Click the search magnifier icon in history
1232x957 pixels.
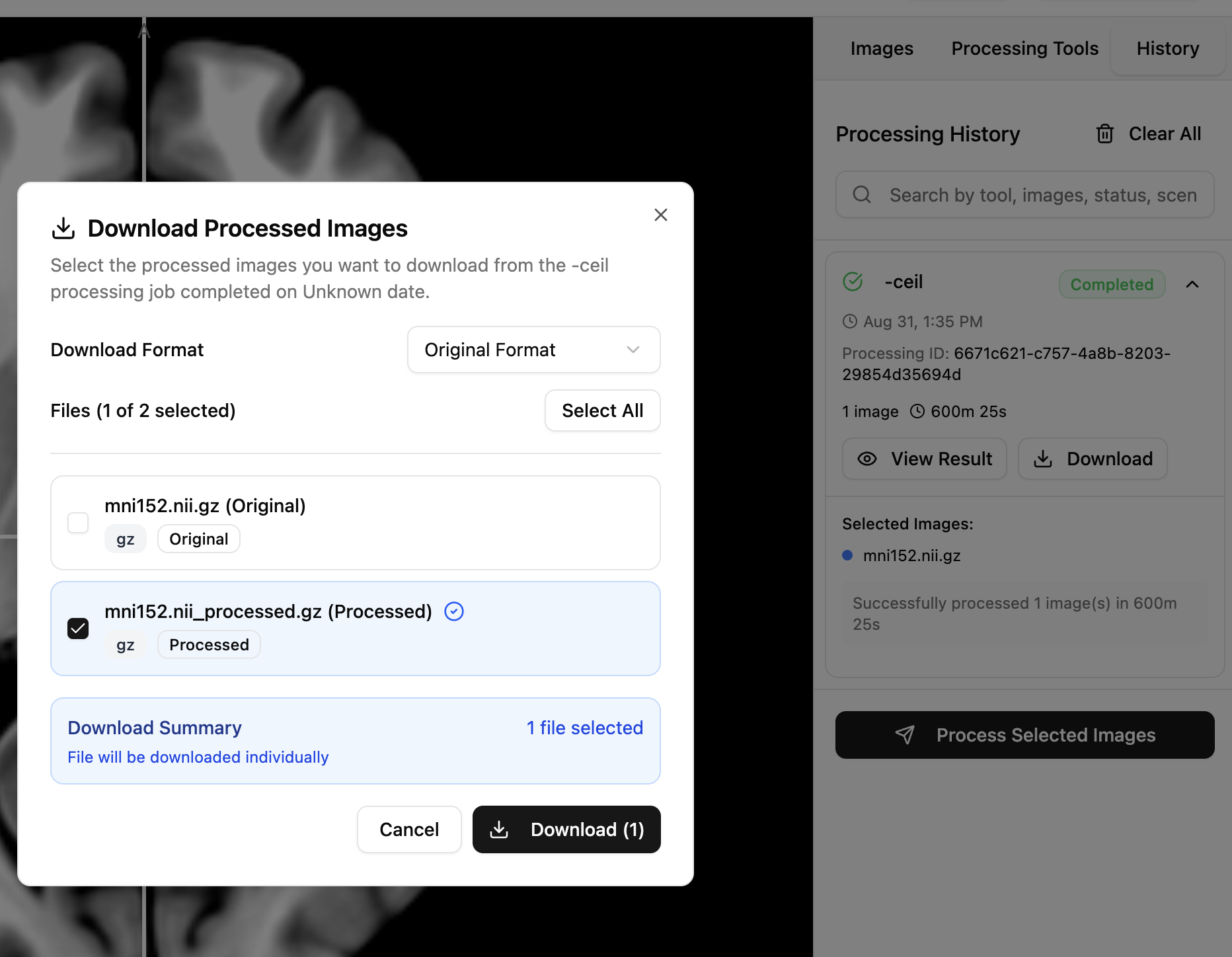(x=862, y=195)
